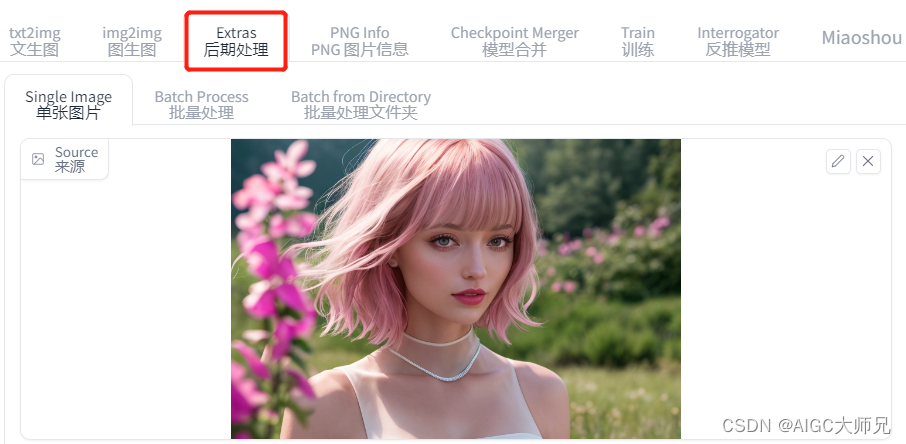The image size is (906, 444).
Task: Open the Miaoshou tab
Action: point(862,38)
